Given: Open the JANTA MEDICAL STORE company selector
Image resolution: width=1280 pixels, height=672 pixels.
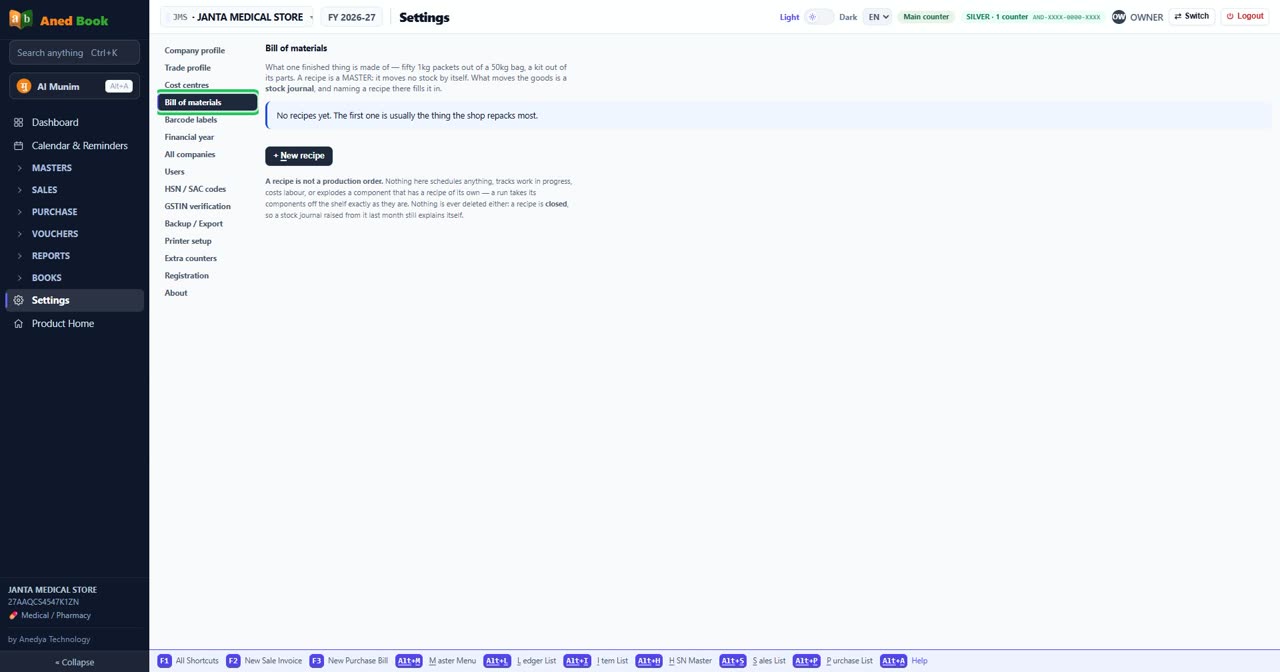Looking at the screenshot, I should (239, 17).
